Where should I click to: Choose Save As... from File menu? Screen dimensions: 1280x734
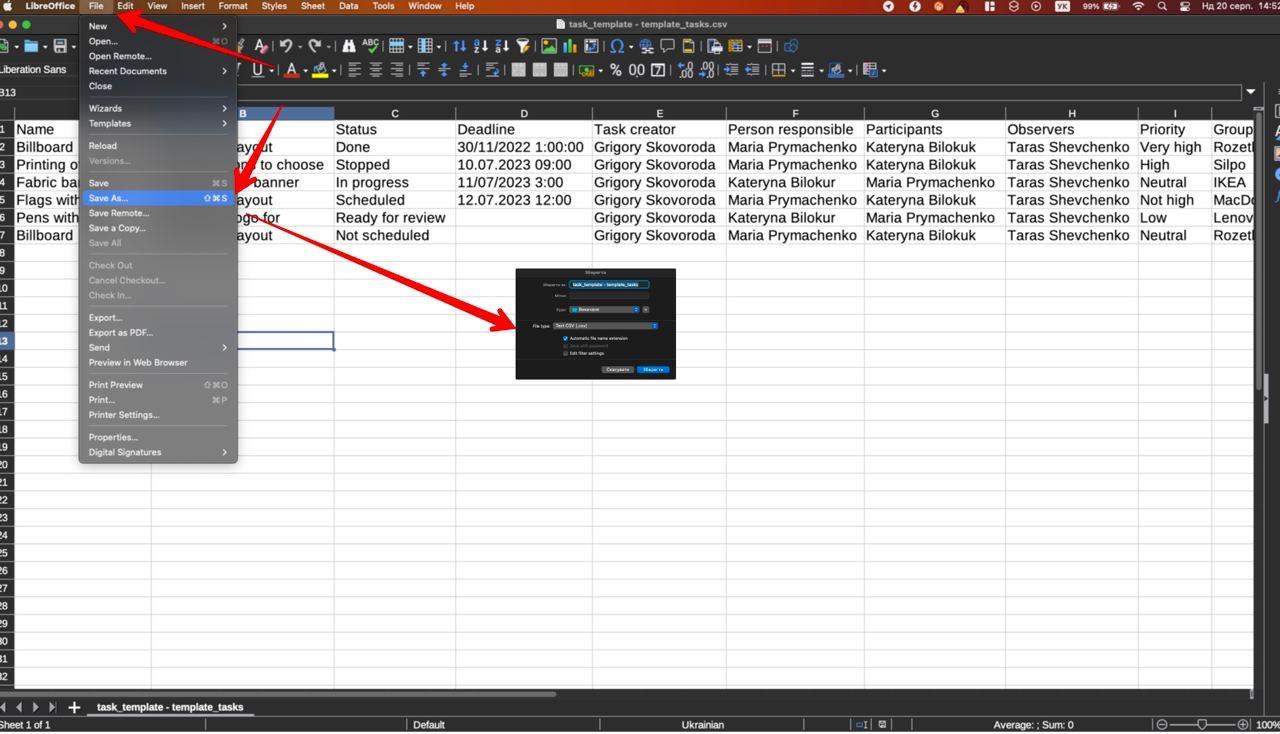tap(108, 198)
